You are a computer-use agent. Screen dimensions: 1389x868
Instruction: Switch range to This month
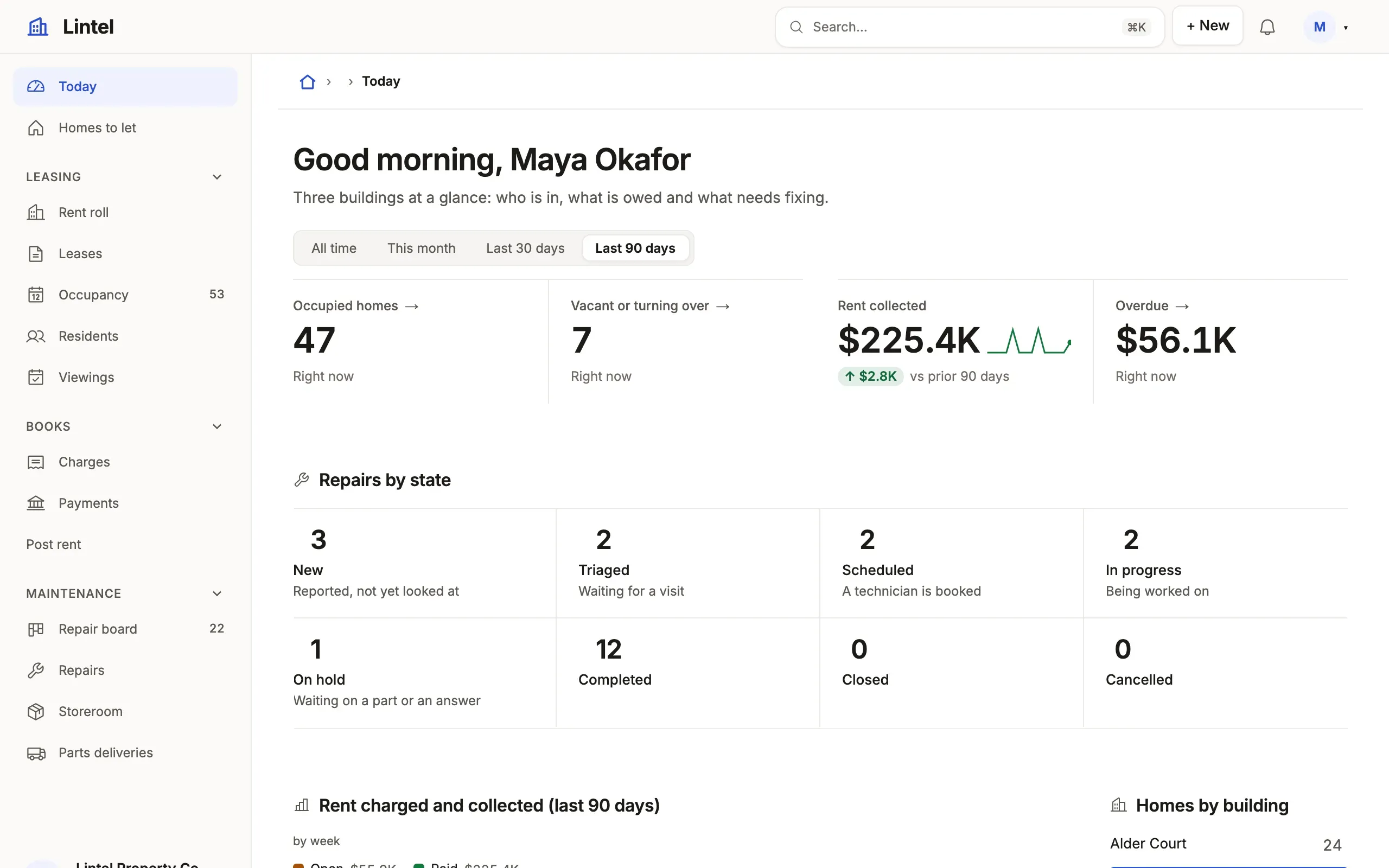420,248
